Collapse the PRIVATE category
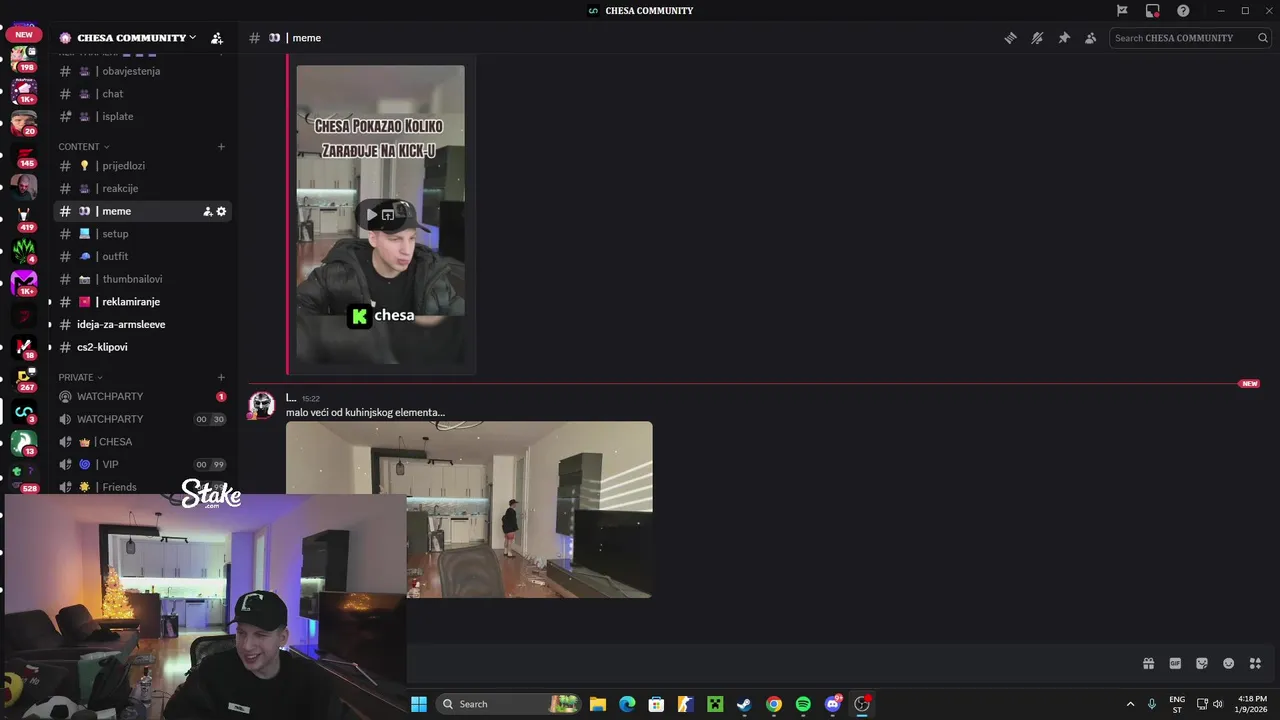The width and height of the screenshot is (1280, 720). point(81,377)
